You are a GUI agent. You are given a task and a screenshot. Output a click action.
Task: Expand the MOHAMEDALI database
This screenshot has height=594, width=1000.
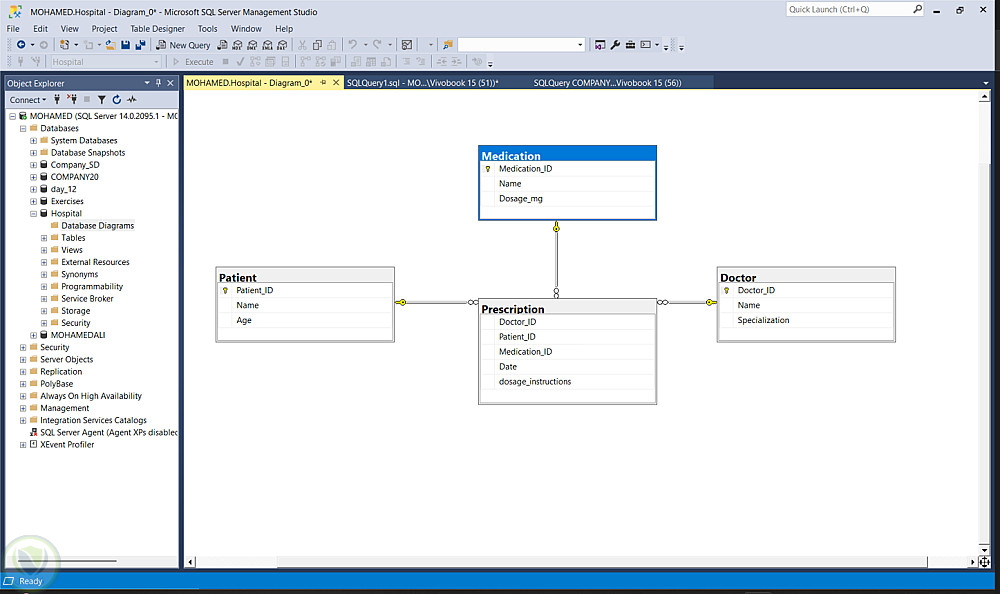(33, 336)
